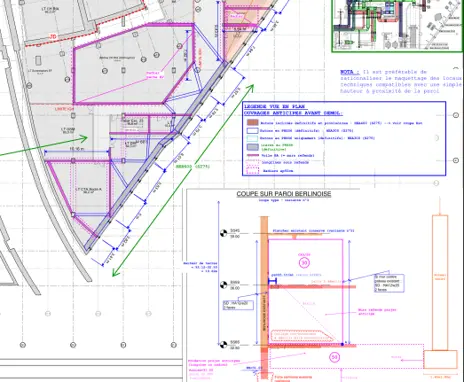Click the S045 level datum symbol
Image resolution: width=464 pixels, height=382 pixels.
[223, 233]
